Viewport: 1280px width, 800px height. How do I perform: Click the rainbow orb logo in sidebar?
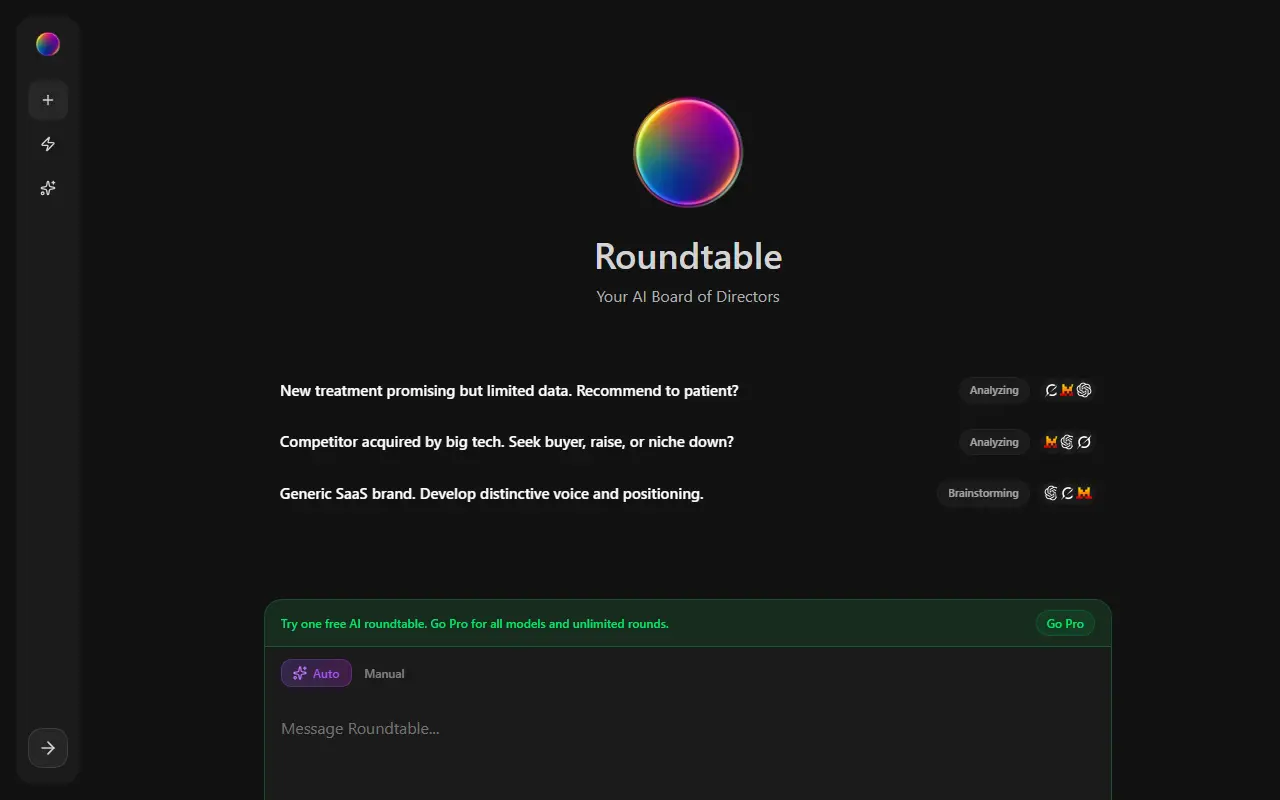tap(48, 44)
